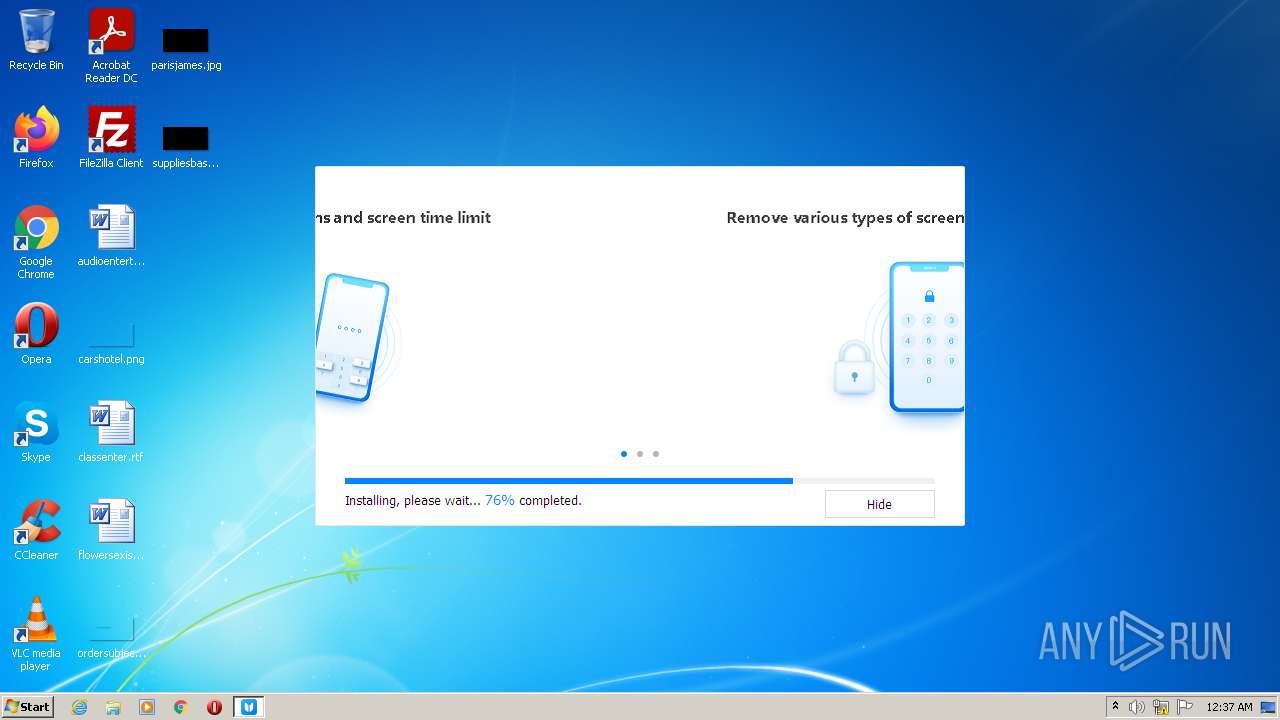
Task: Click the tilted phone passcode illustration
Action: pyautogui.click(x=353, y=338)
